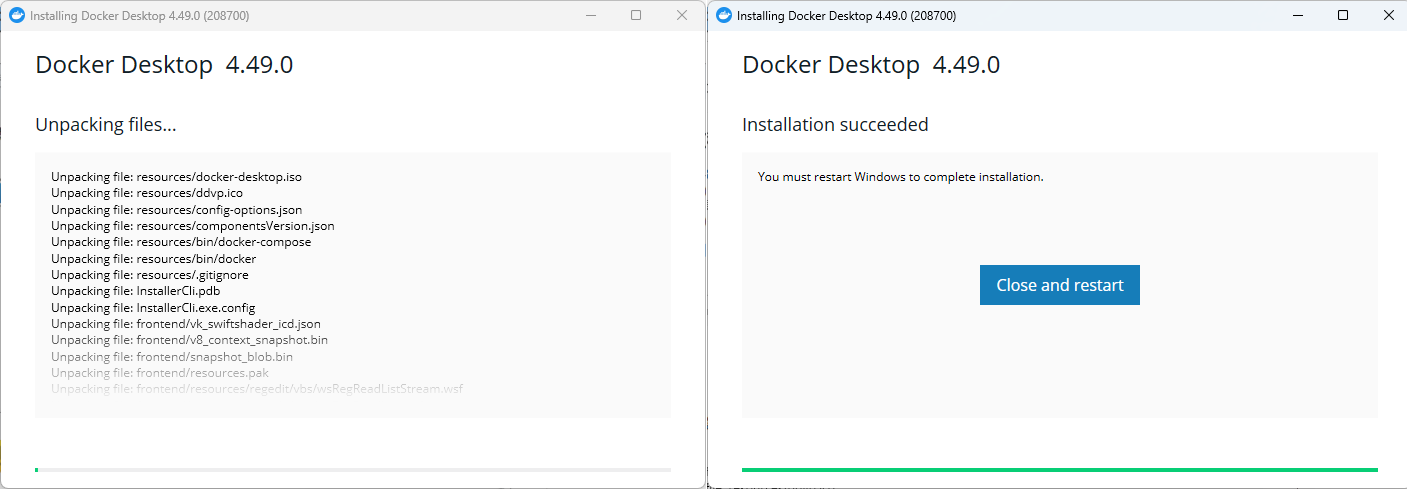The height and width of the screenshot is (491, 1407).
Task: Click green completed progress bar in right window
Action: 1060,469
